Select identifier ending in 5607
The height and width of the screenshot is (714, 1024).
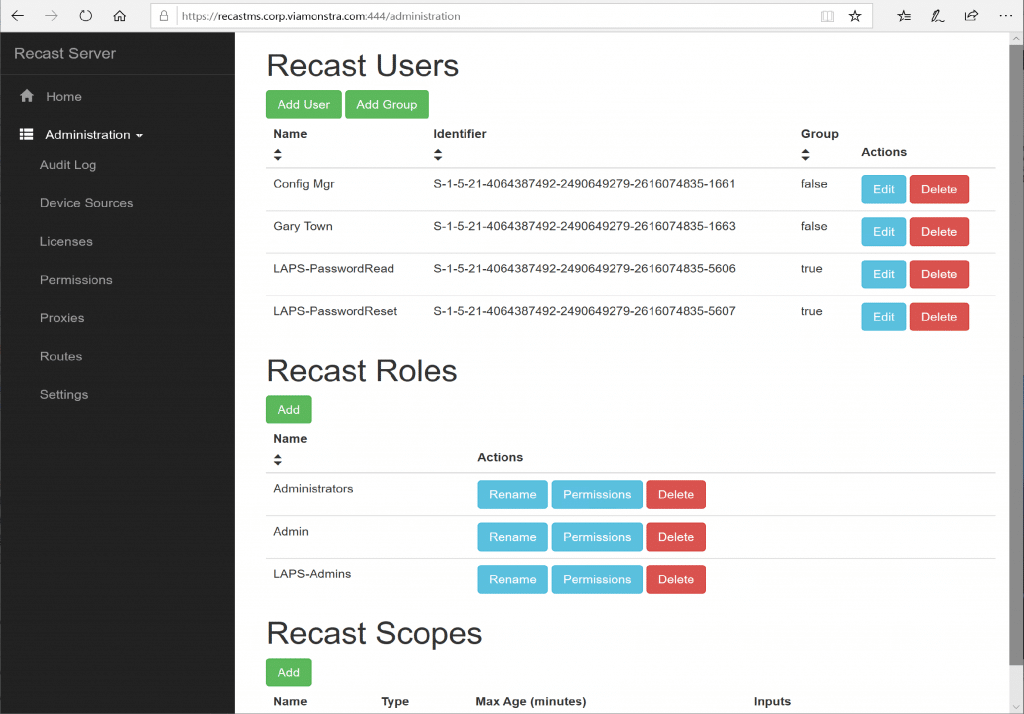pos(584,312)
